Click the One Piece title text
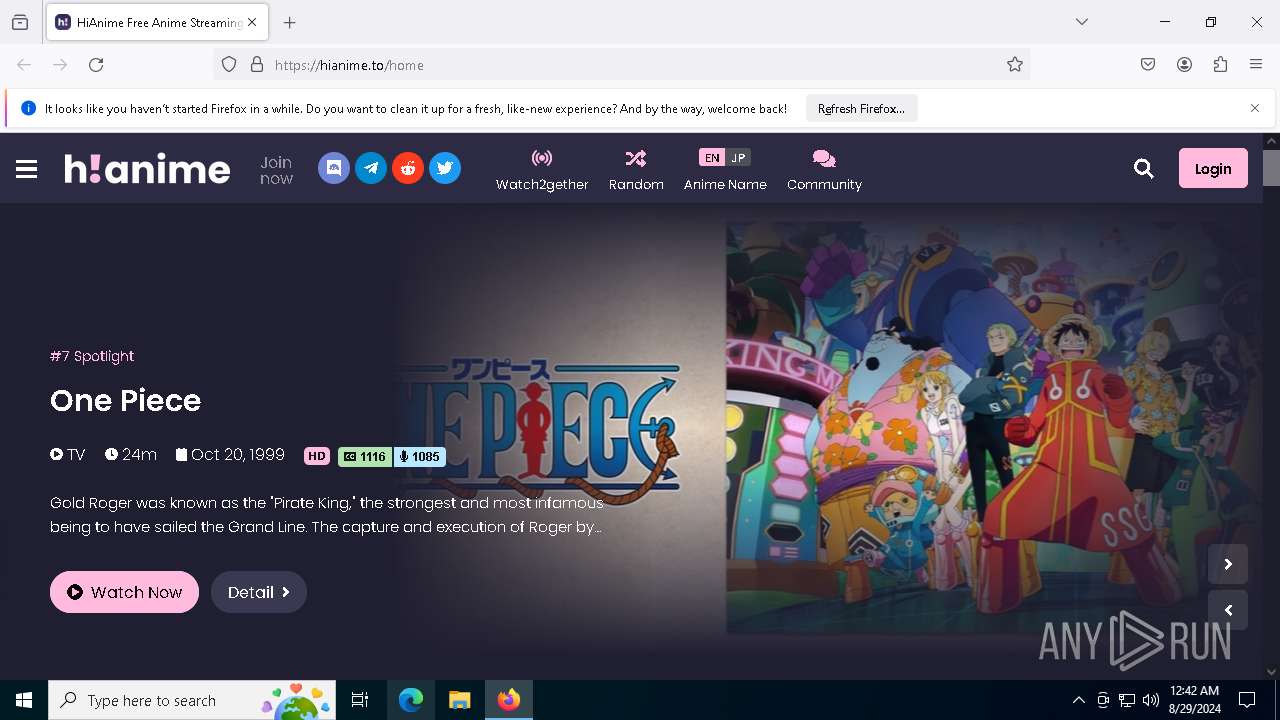The width and height of the screenshot is (1280, 720). [126, 400]
